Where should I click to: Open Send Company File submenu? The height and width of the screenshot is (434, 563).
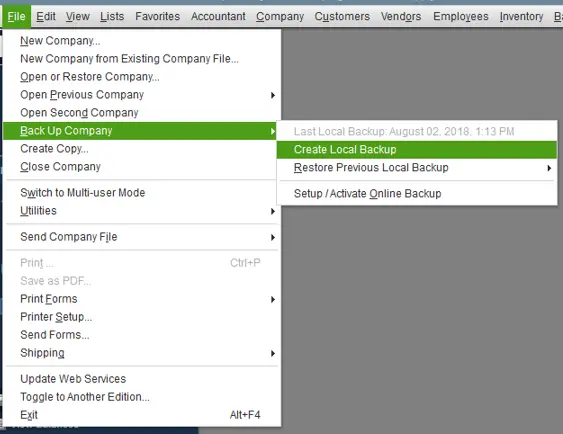pyautogui.click(x=142, y=237)
